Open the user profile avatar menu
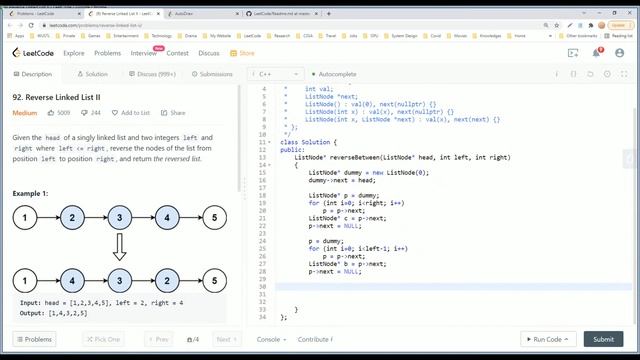640x360 pixels. pyautogui.click(x=619, y=53)
